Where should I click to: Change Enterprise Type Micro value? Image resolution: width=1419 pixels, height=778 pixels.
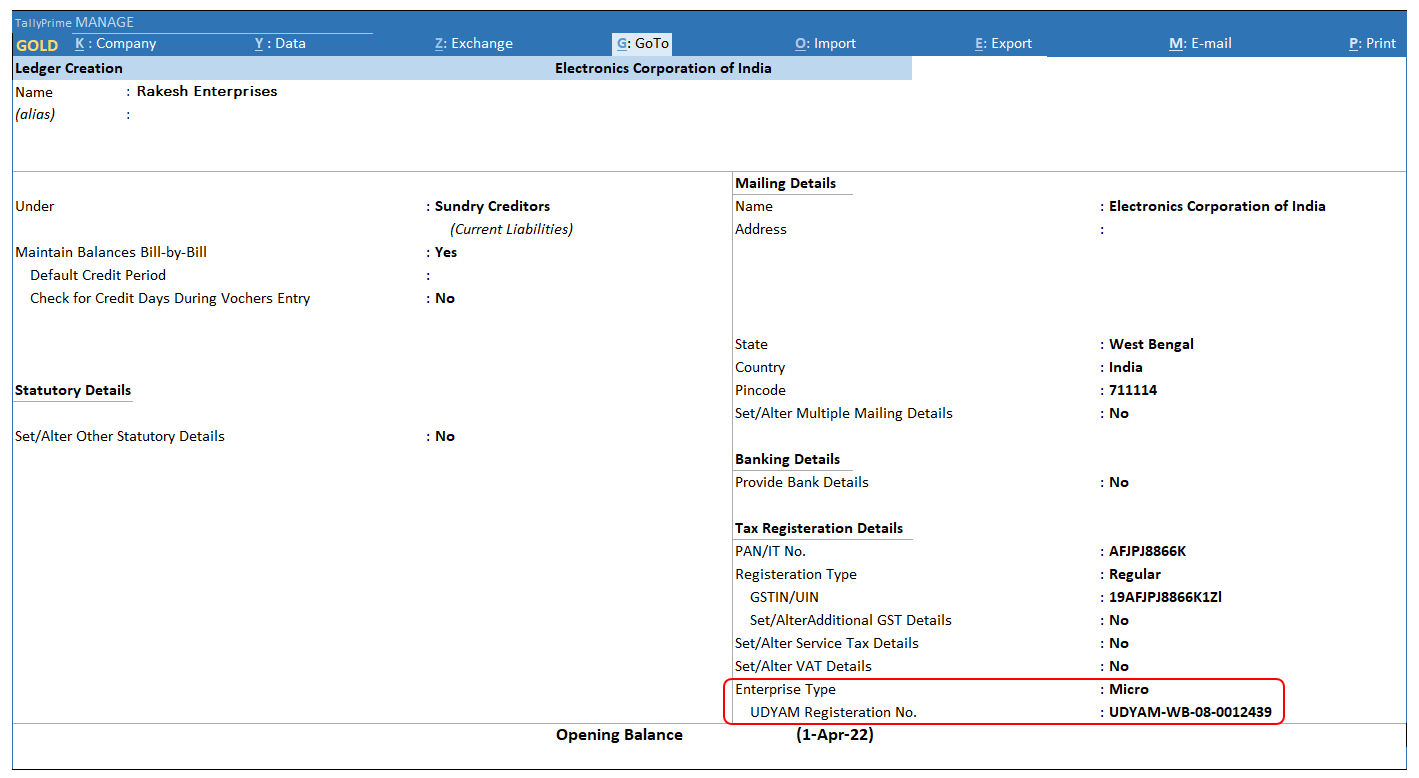tap(1129, 690)
